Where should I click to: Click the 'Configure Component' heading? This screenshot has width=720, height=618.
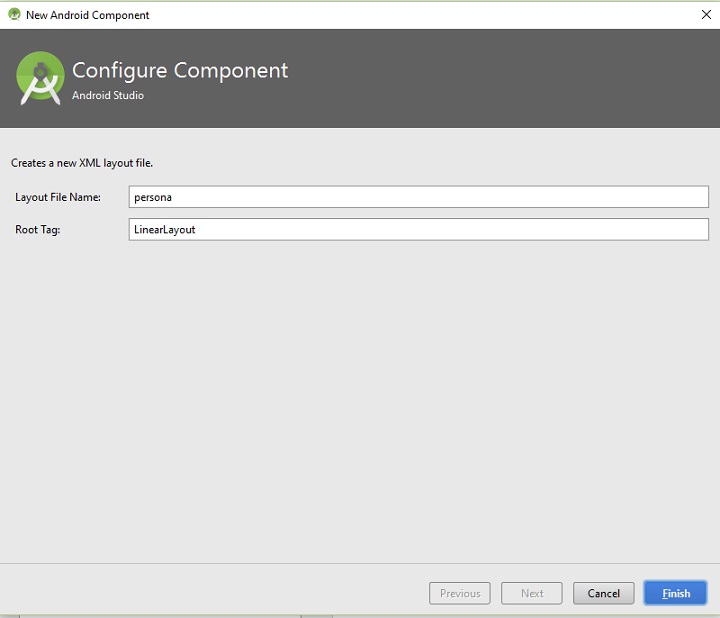180,71
